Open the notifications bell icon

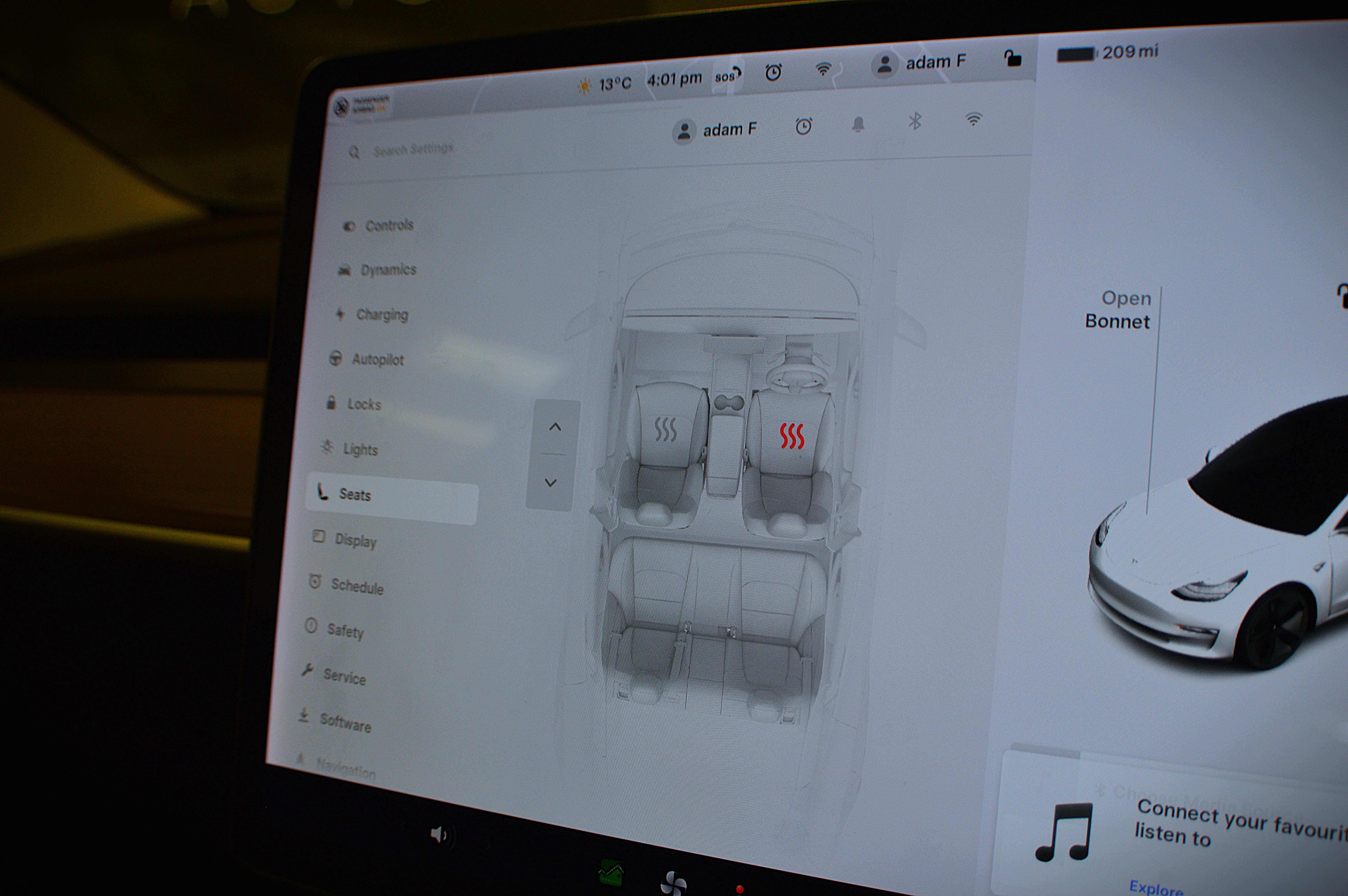pyautogui.click(x=858, y=124)
